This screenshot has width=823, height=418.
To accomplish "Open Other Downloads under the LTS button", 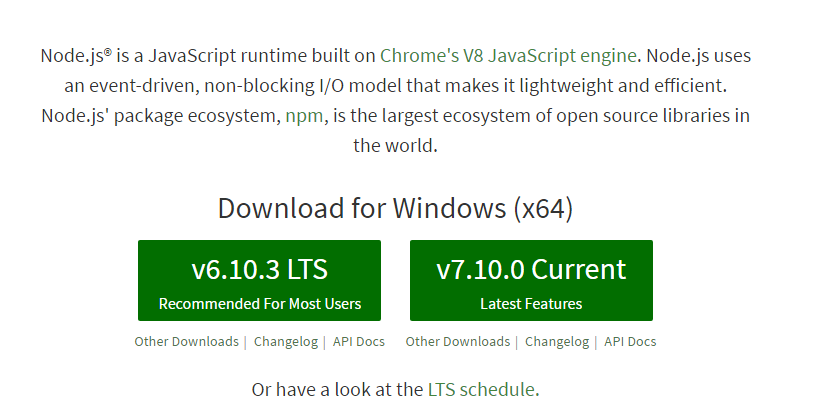I will pos(186,342).
